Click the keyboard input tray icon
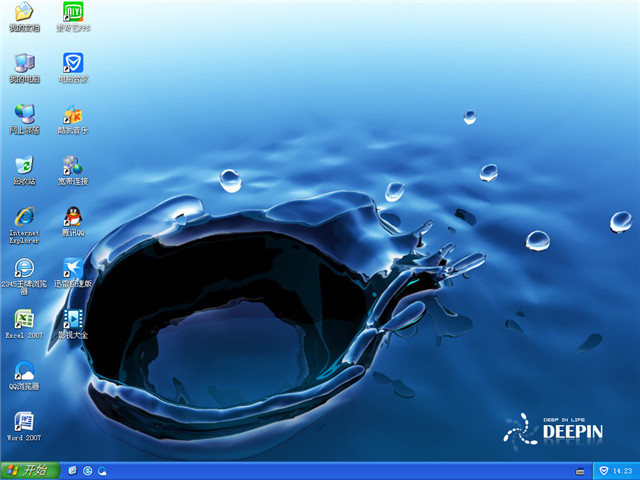This screenshot has height=480, width=640. [580, 471]
